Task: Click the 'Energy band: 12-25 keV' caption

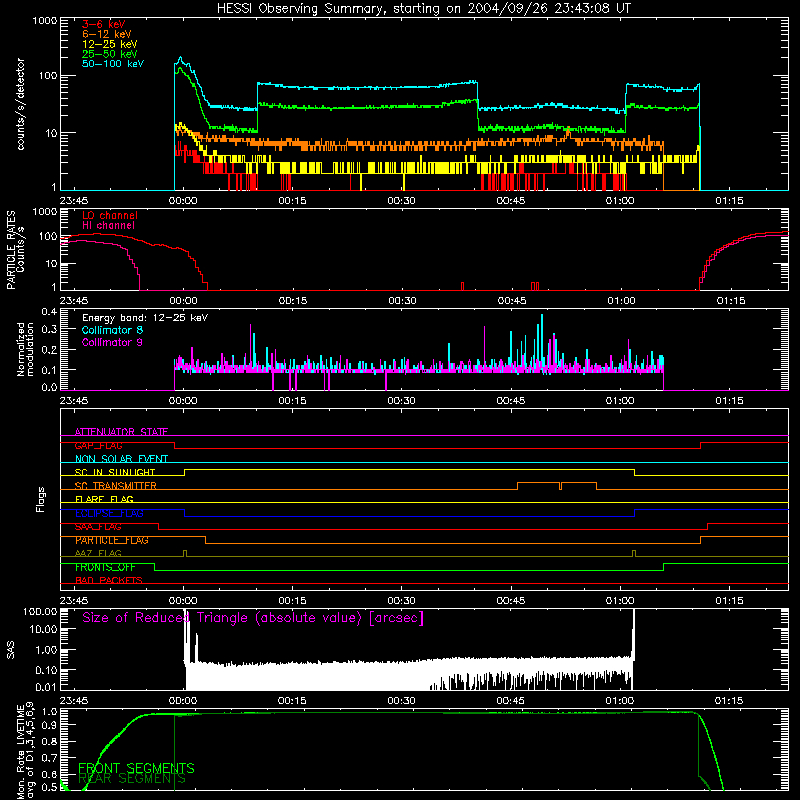Action: click(145, 318)
